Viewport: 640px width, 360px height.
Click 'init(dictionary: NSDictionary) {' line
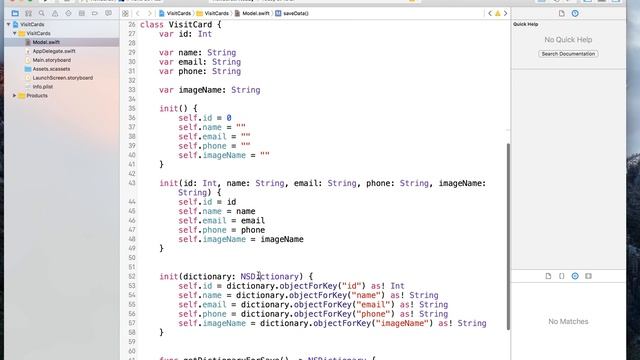click(236, 277)
